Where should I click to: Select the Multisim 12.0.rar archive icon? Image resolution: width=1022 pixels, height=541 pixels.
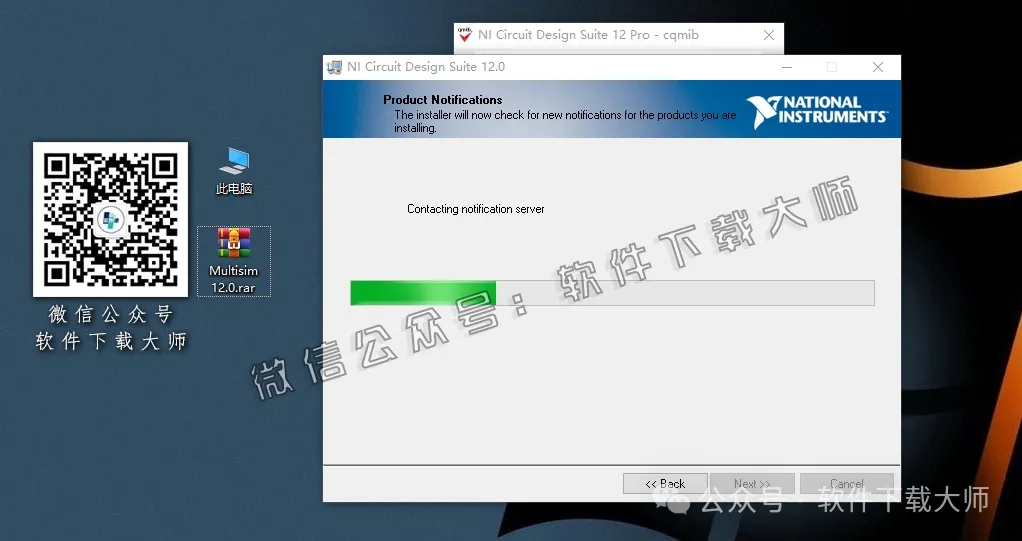(233, 260)
